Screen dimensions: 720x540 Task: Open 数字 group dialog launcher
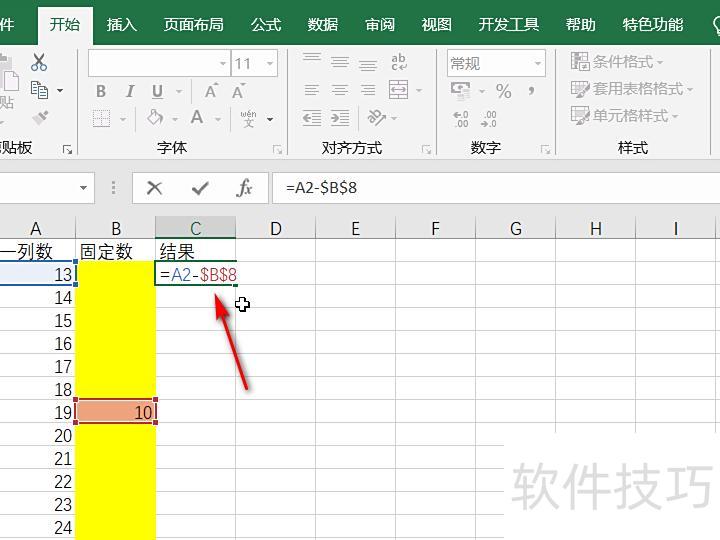pos(545,150)
